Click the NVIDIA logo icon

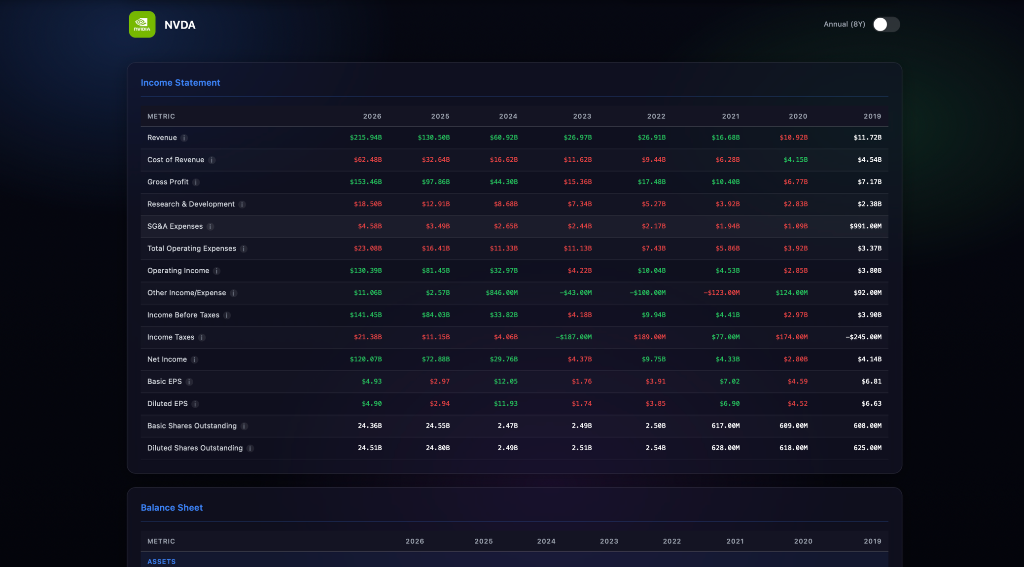(142, 24)
